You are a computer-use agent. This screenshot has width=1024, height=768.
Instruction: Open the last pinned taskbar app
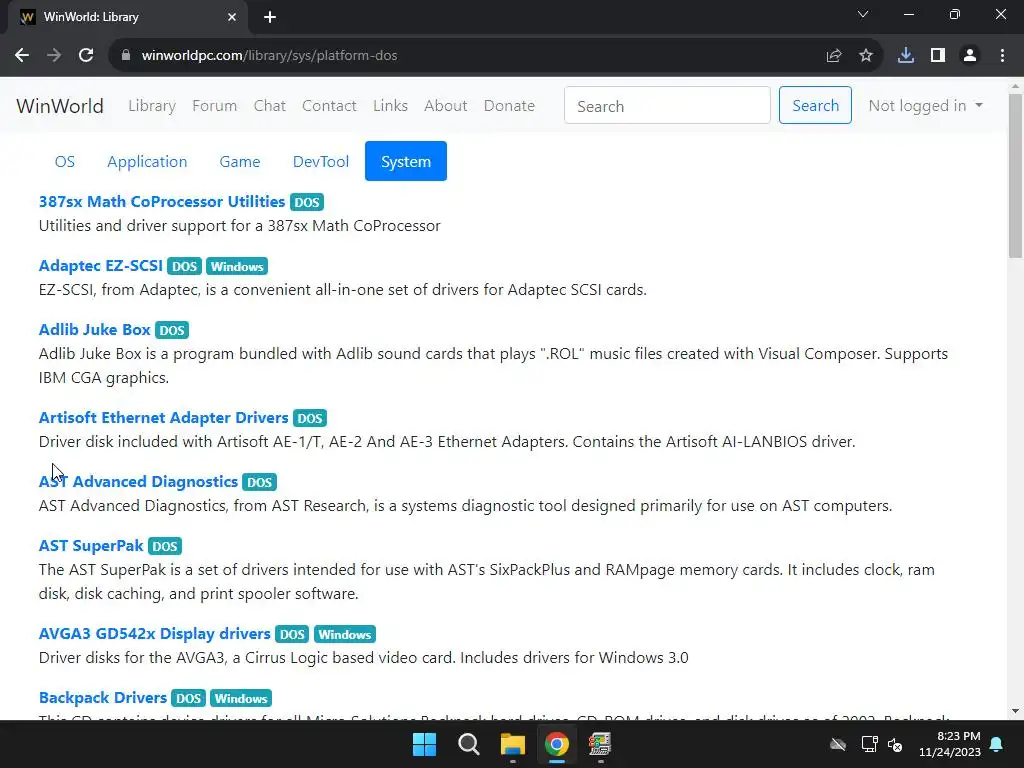(x=600, y=744)
